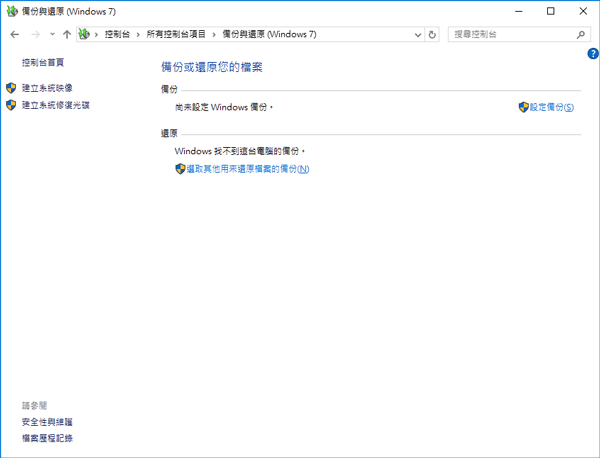Open 控制台首頁 link in sidebar

(43, 62)
